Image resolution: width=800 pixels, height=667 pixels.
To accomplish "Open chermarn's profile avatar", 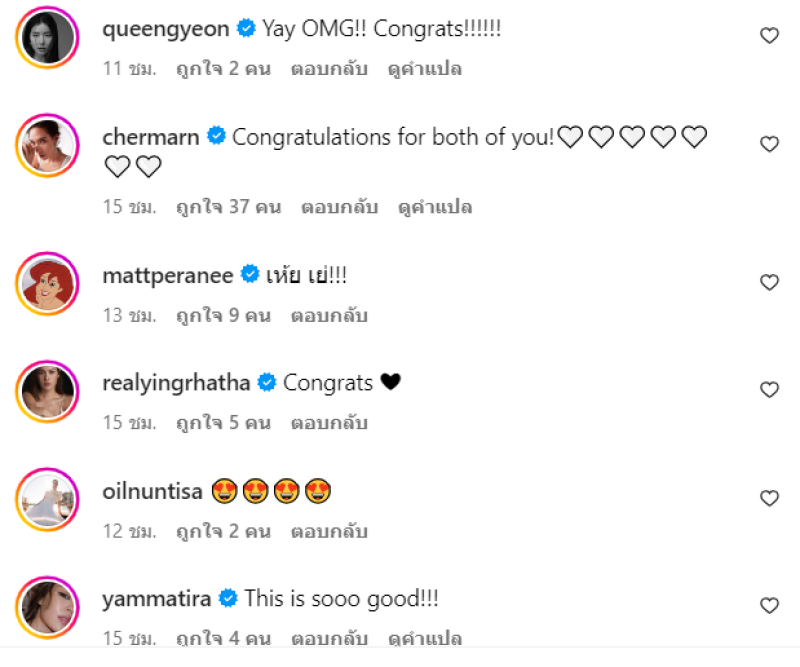I will (x=47, y=146).
